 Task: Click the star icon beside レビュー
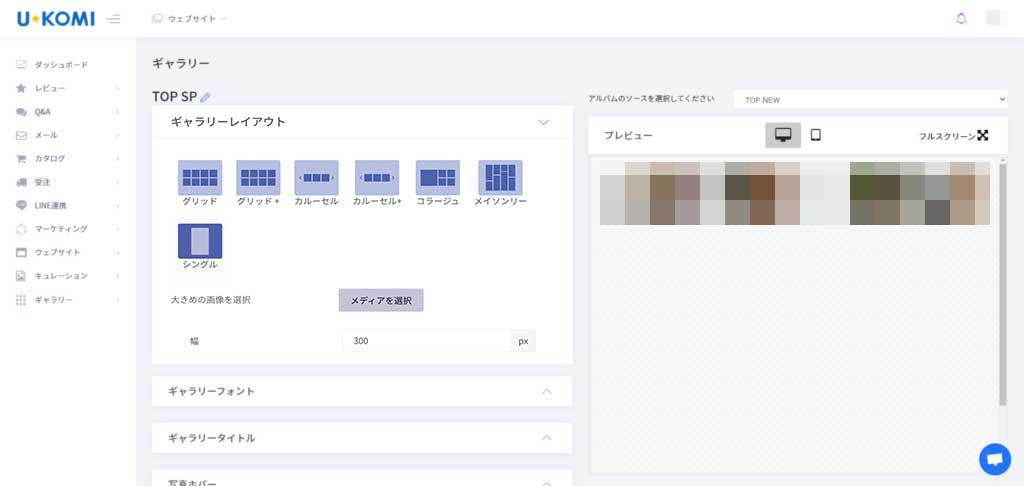21,88
